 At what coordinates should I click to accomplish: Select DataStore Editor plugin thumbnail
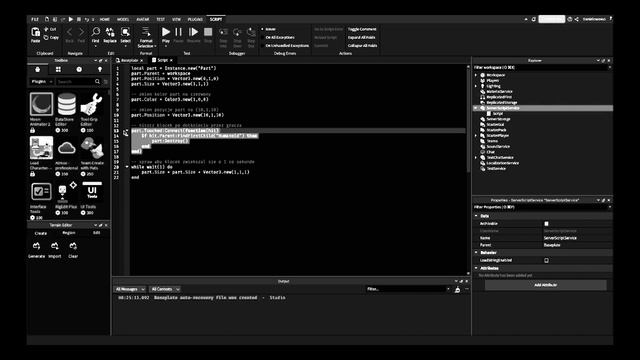pyautogui.click(x=67, y=104)
